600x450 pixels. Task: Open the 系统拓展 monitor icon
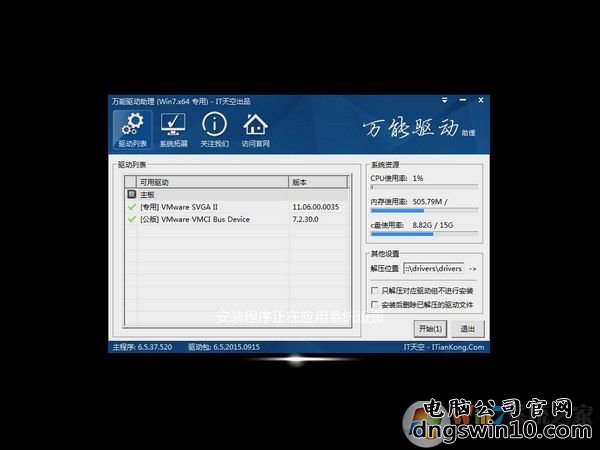point(173,130)
